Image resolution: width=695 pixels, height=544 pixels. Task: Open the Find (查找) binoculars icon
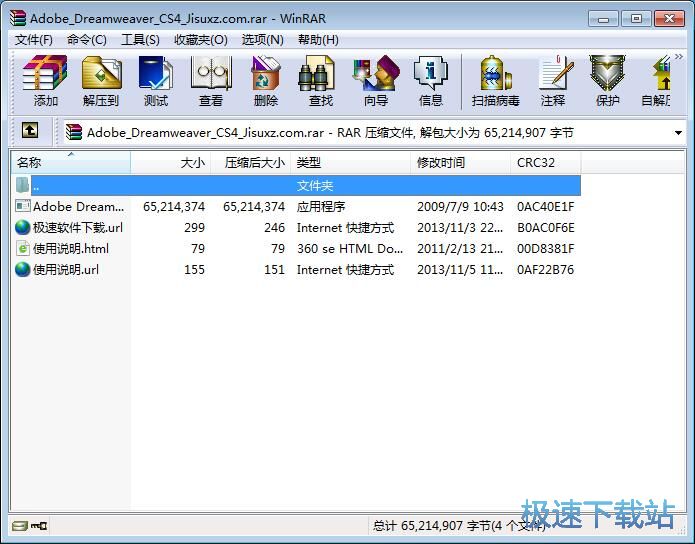pyautogui.click(x=320, y=81)
